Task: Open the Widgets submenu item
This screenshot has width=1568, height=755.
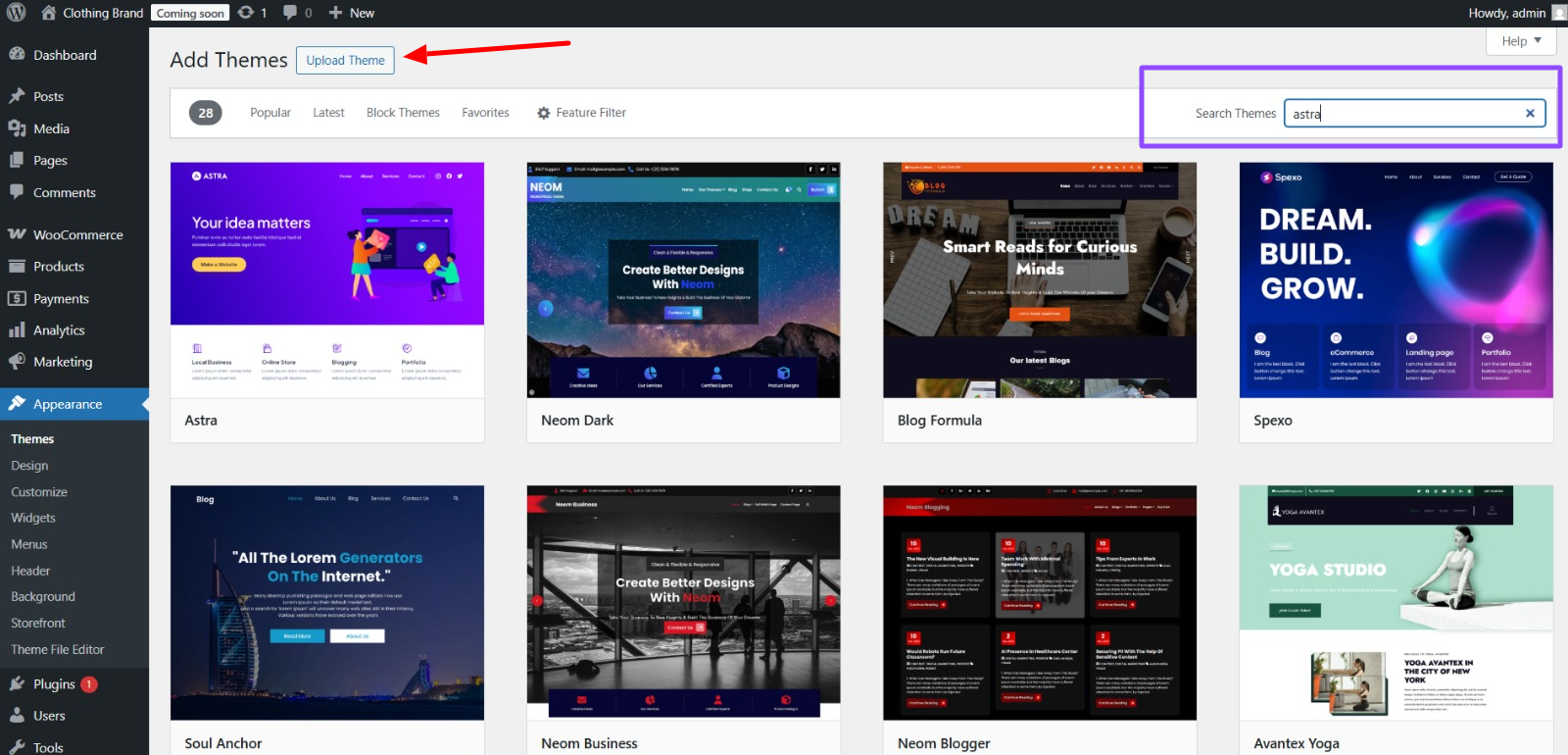Action: click(x=33, y=518)
